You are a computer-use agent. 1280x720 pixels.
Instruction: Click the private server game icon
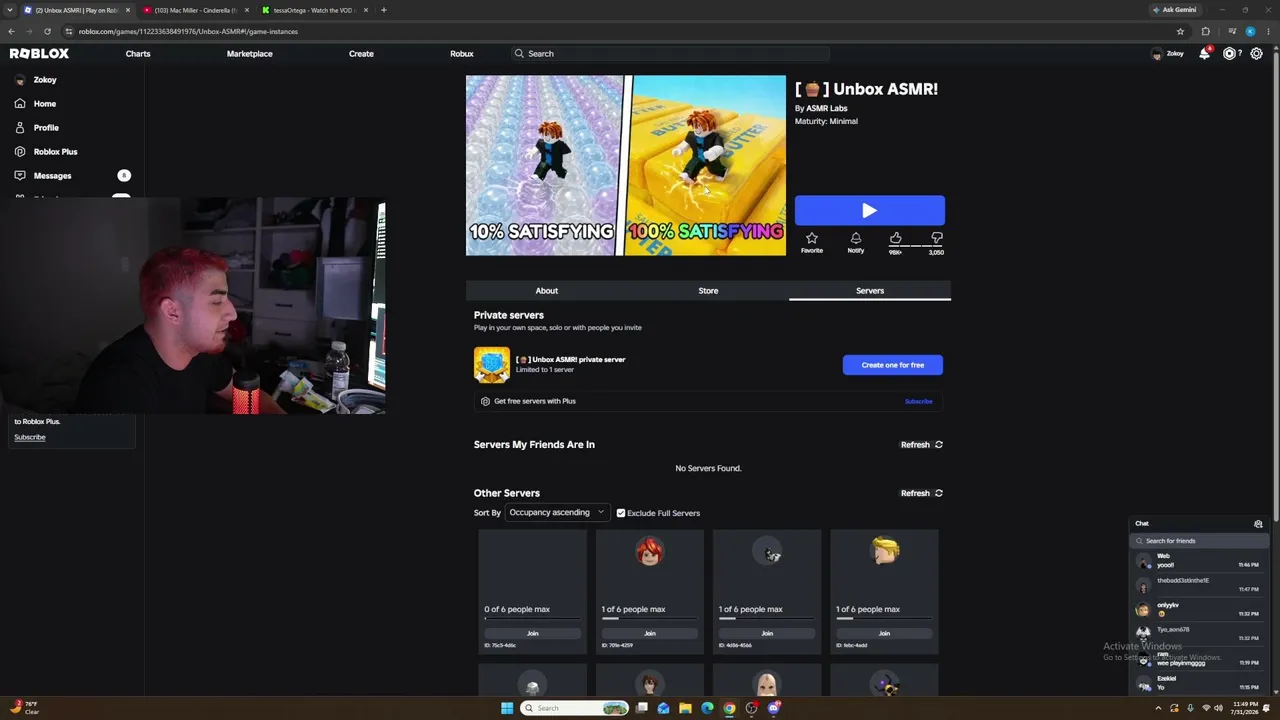[x=492, y=365]
